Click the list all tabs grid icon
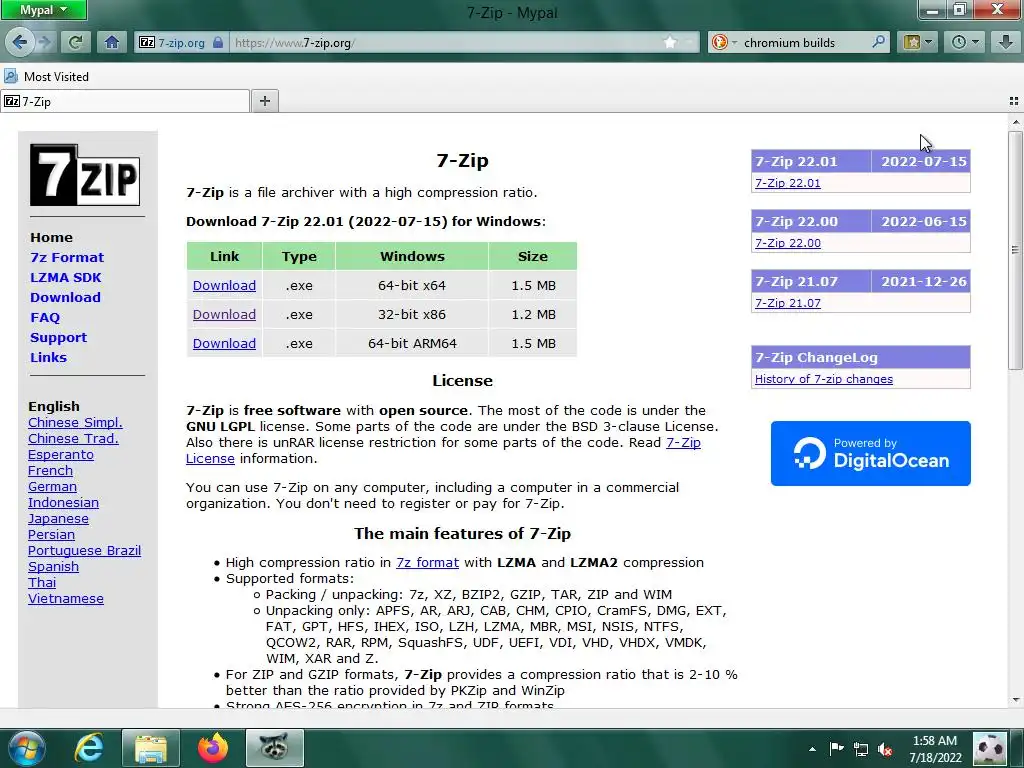 (x=1014, y=101)
